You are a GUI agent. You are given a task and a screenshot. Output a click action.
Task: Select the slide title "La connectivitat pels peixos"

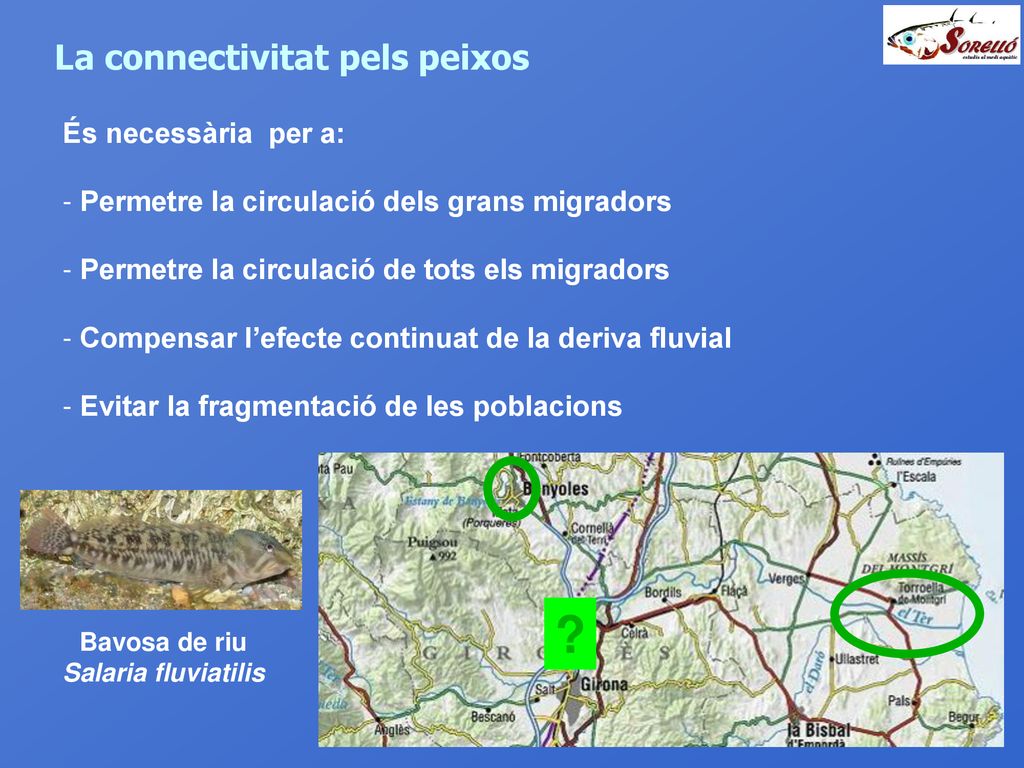click(292, 57)
